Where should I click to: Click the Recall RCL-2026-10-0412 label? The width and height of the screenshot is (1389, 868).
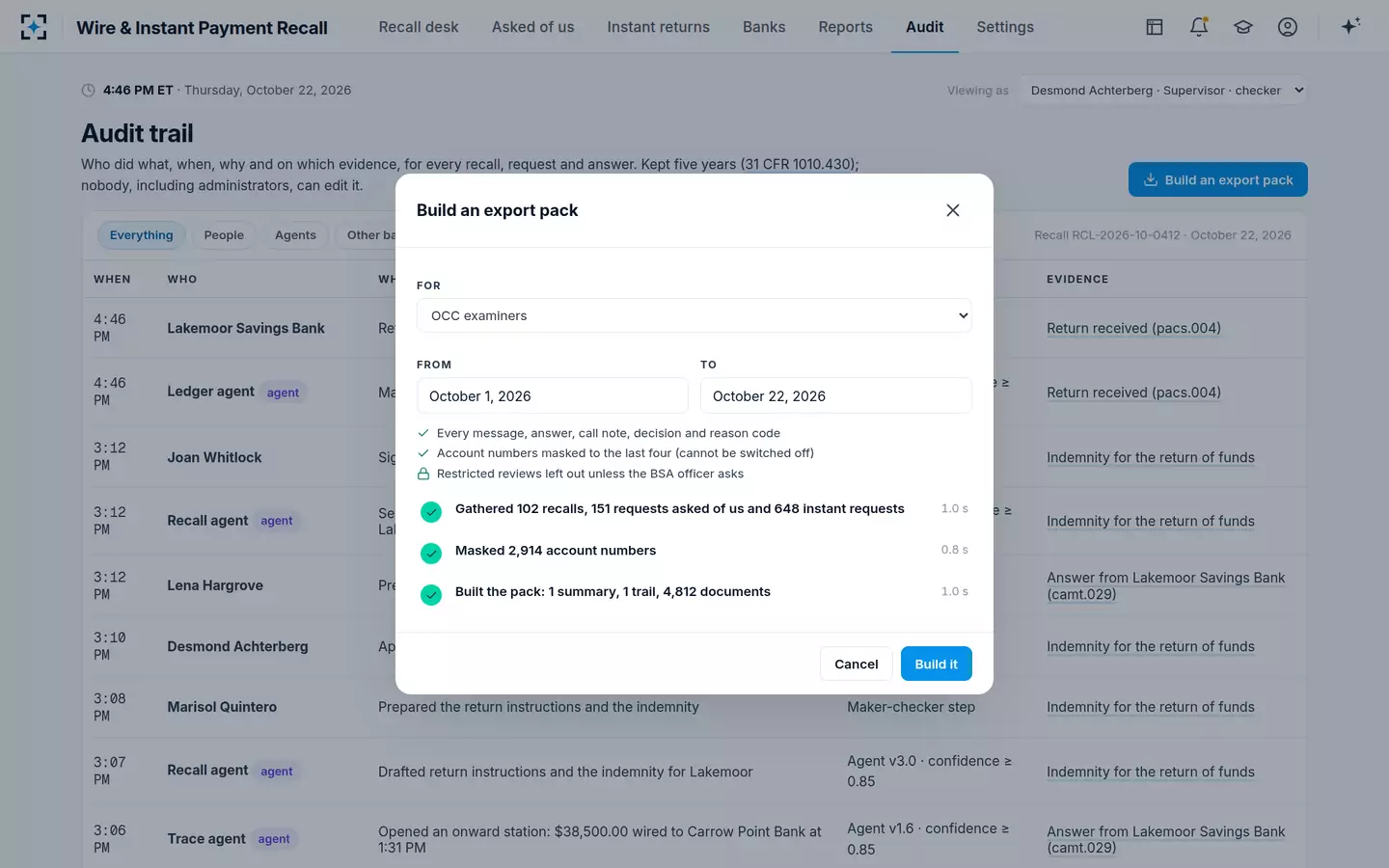[x=1162, y=235]
